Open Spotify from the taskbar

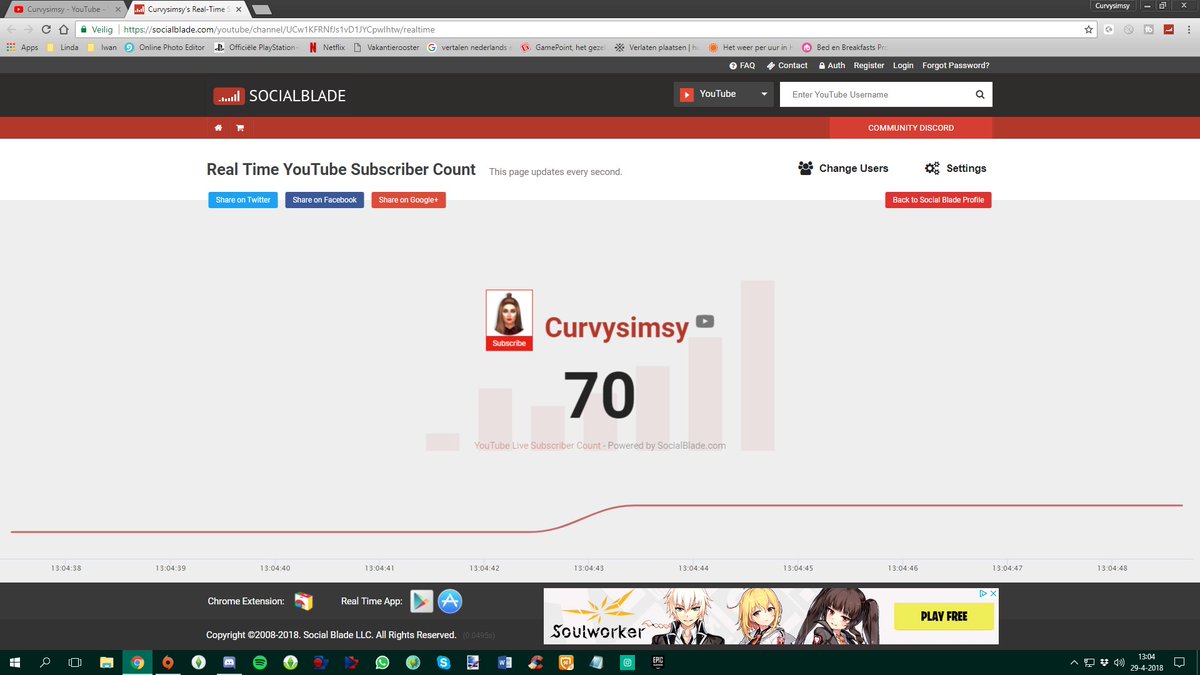(260, 662)
